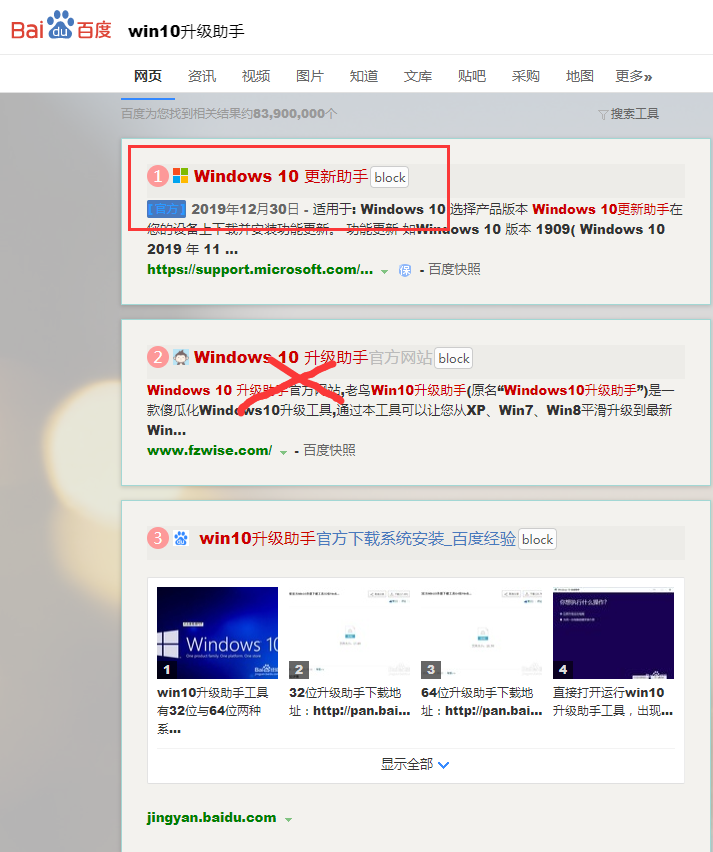The image size is (713, 852).
Task: Open the jingyan.baidu.com link
Action: [211, 818]
